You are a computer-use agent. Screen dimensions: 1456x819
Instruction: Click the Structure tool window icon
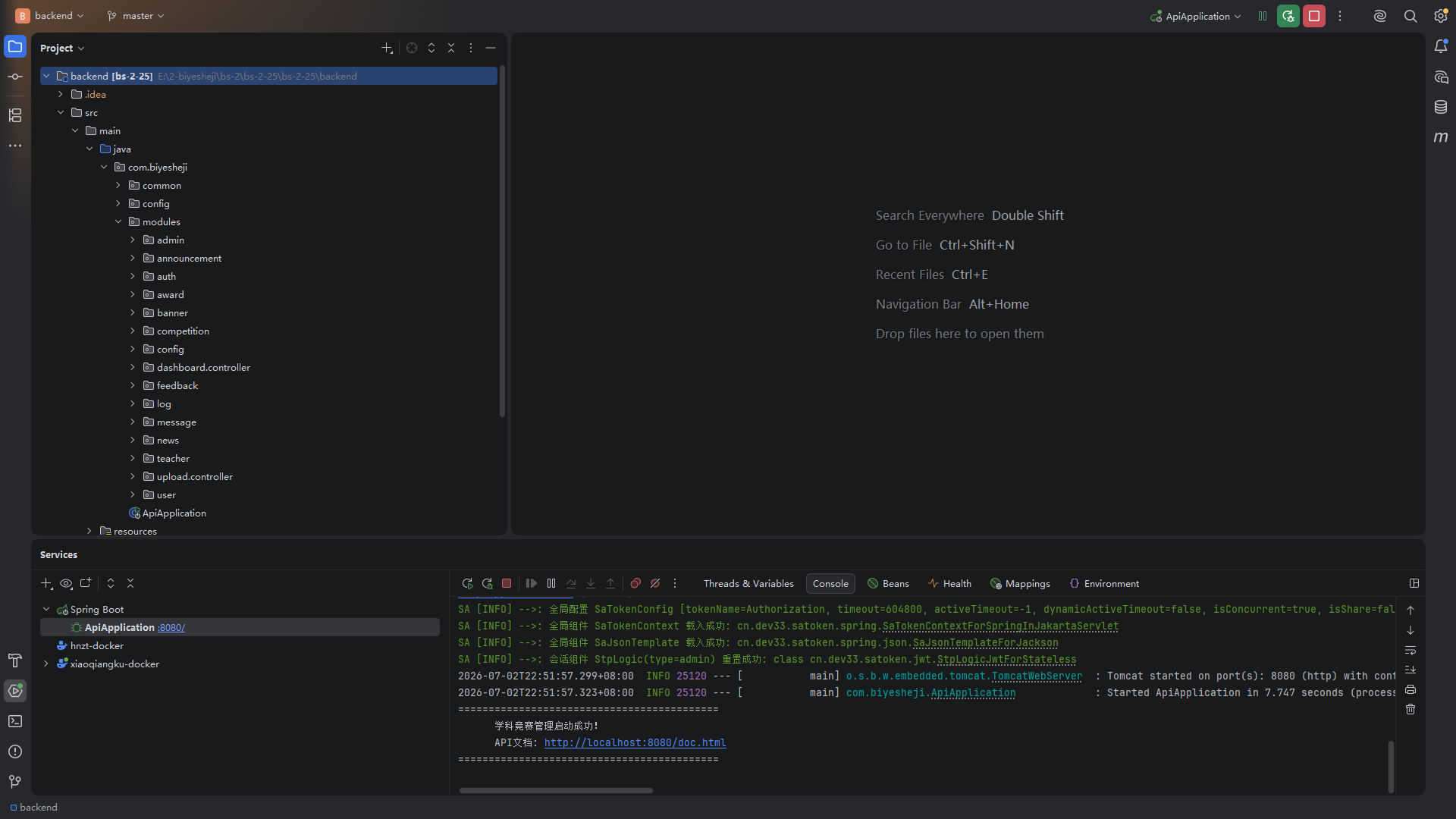coord(15,115)
